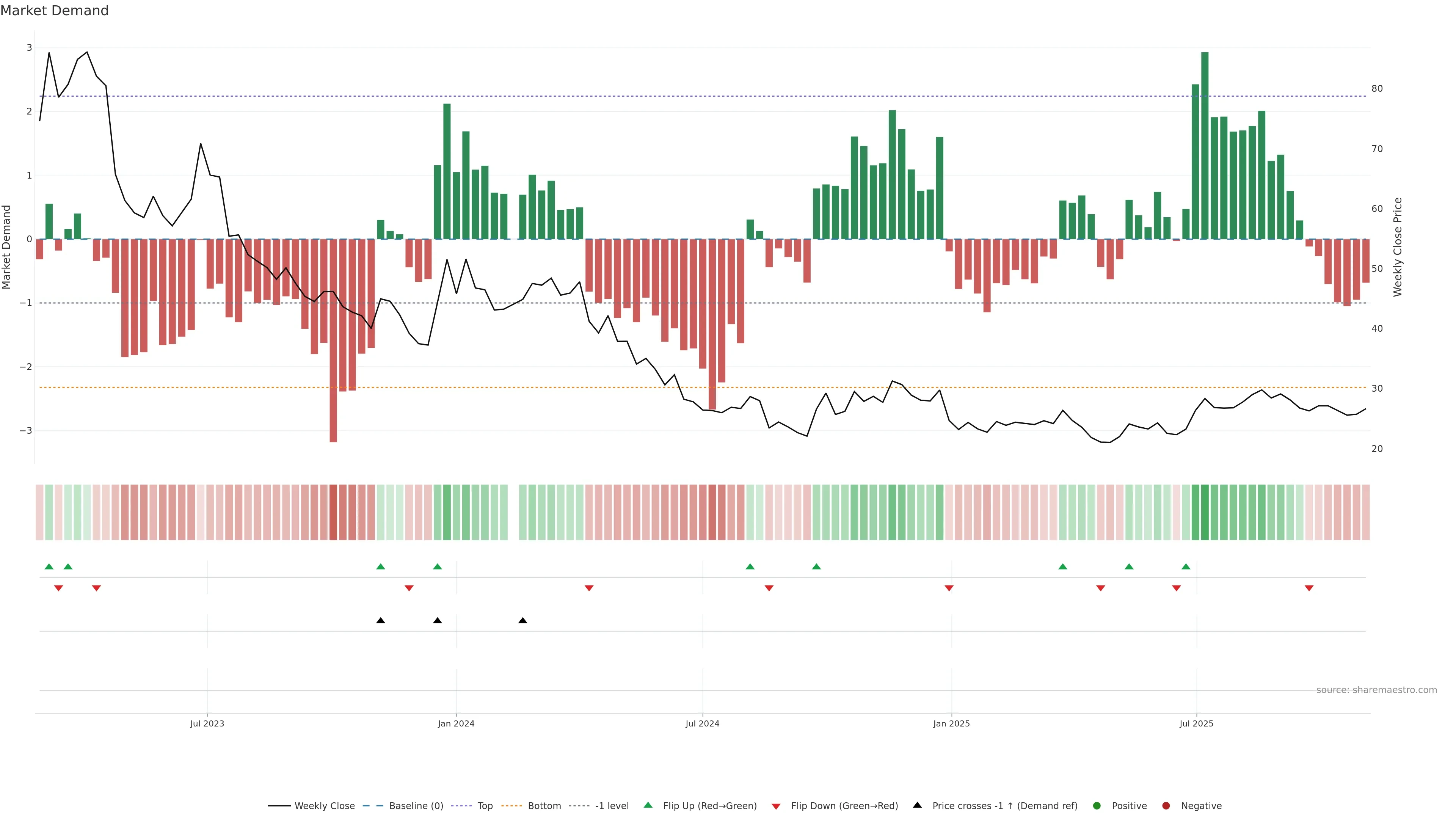
Task: Click the Market Demand chart title
Action: (x=54, y=11)
